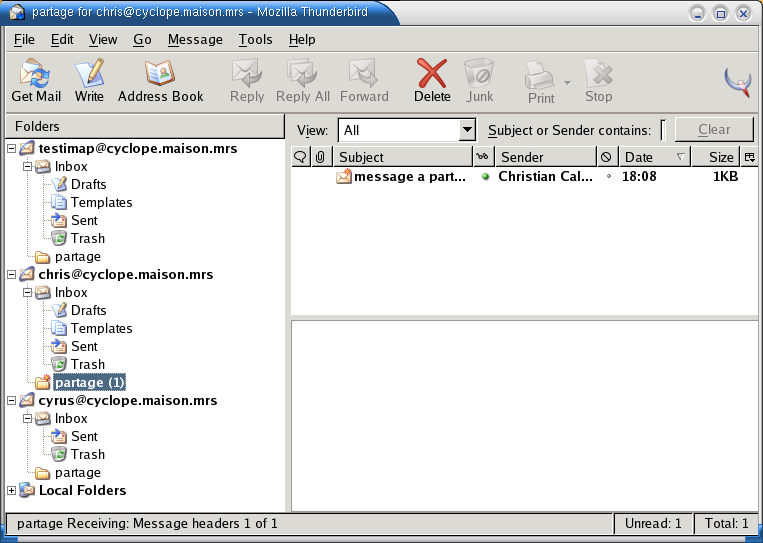Sort by read status glasses column

click(483, 157)
